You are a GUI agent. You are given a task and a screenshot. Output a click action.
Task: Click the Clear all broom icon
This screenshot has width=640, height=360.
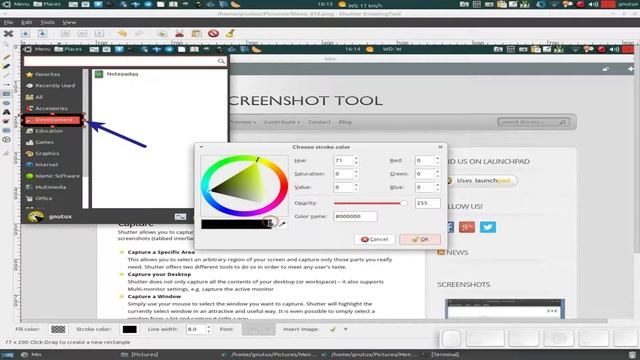tap(230, 33)
